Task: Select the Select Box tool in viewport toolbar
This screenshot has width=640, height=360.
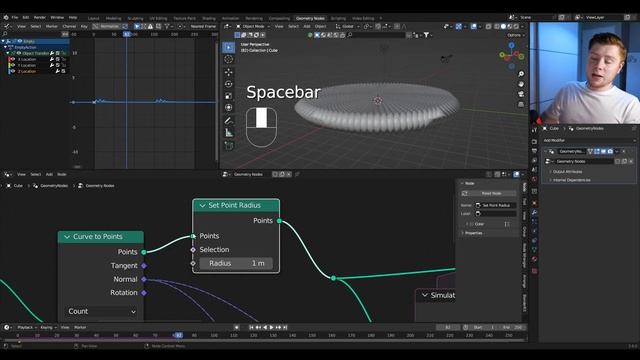Action: pyautogui.click(x=229, y=47)
